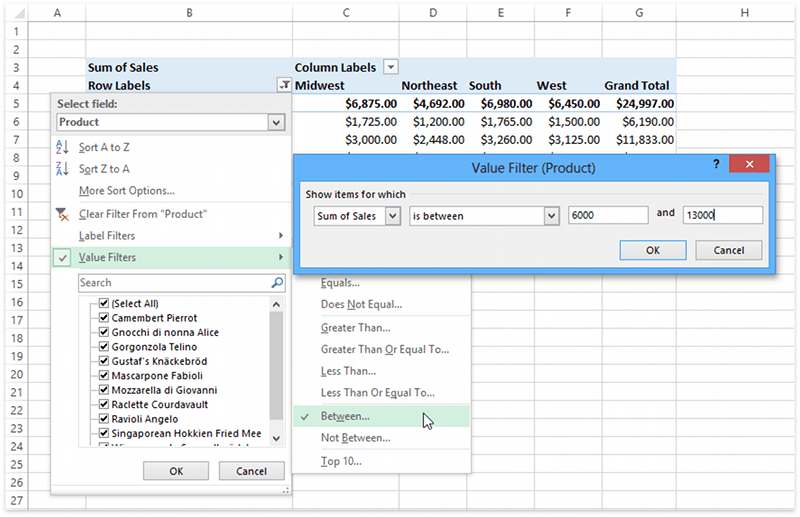Select row 27 header
Image resolution: width=800 pixels, height=517 pixels.
pyautogui.click(x=16, y=500)
